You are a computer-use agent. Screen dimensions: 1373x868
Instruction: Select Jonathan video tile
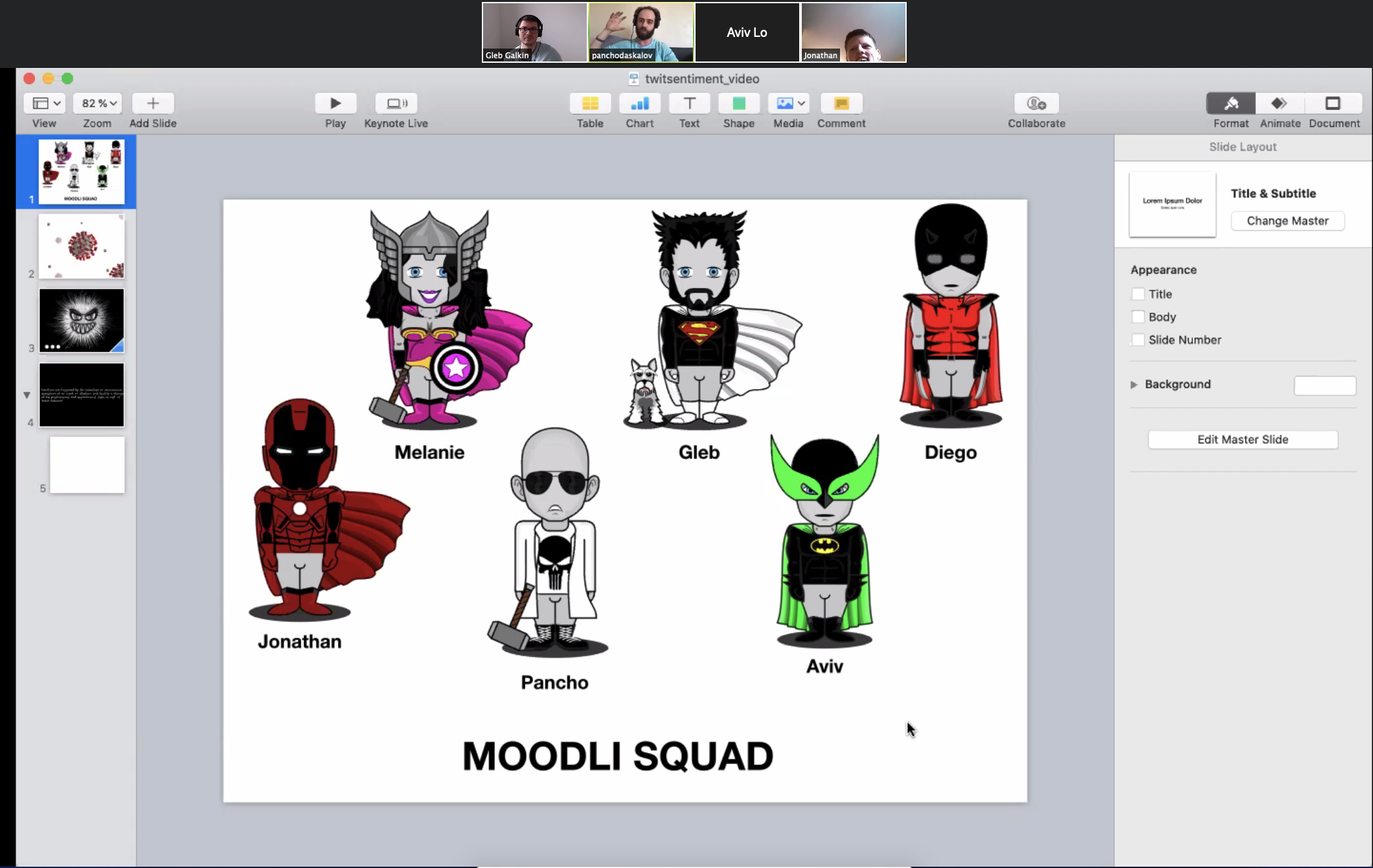tap(854, 32)
